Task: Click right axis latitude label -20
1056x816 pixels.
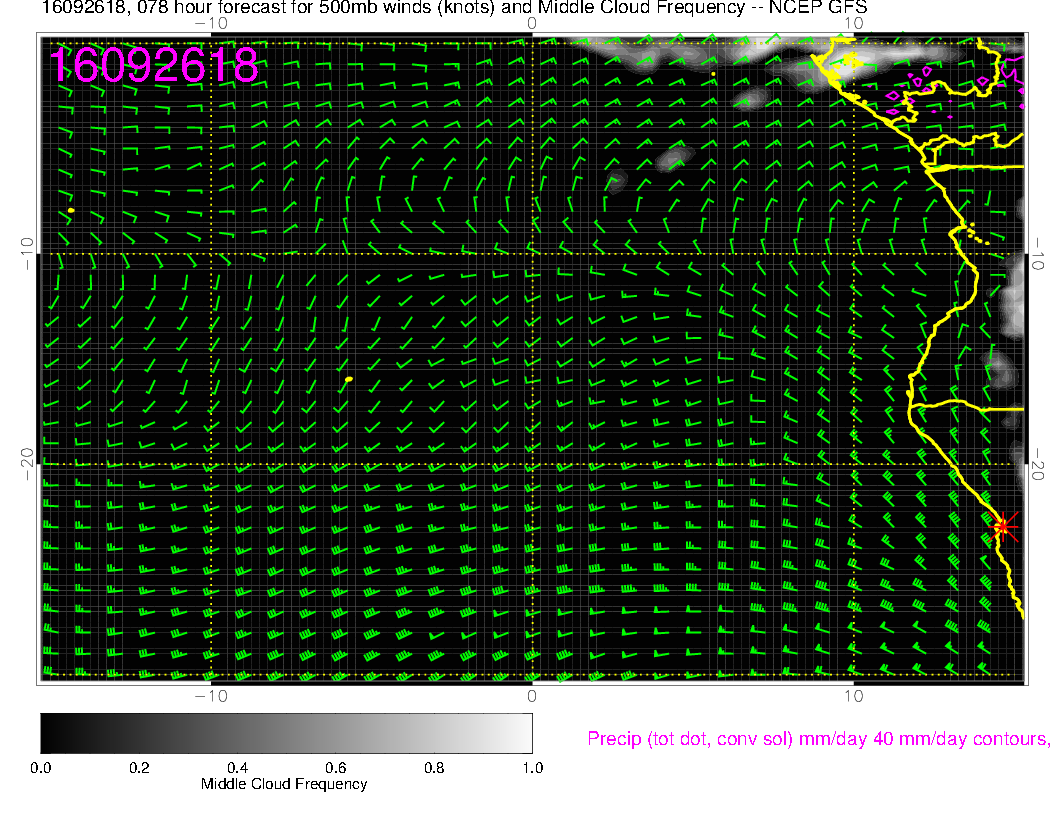Action: pos(1038,464)
